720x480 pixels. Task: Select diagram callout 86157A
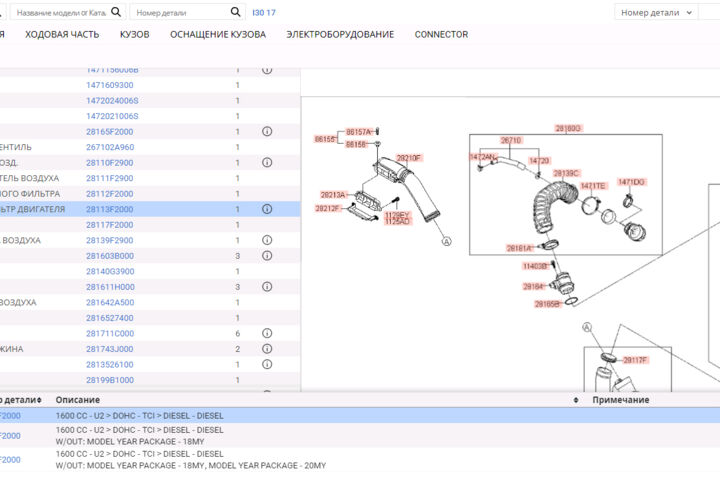tap(359, 132)
